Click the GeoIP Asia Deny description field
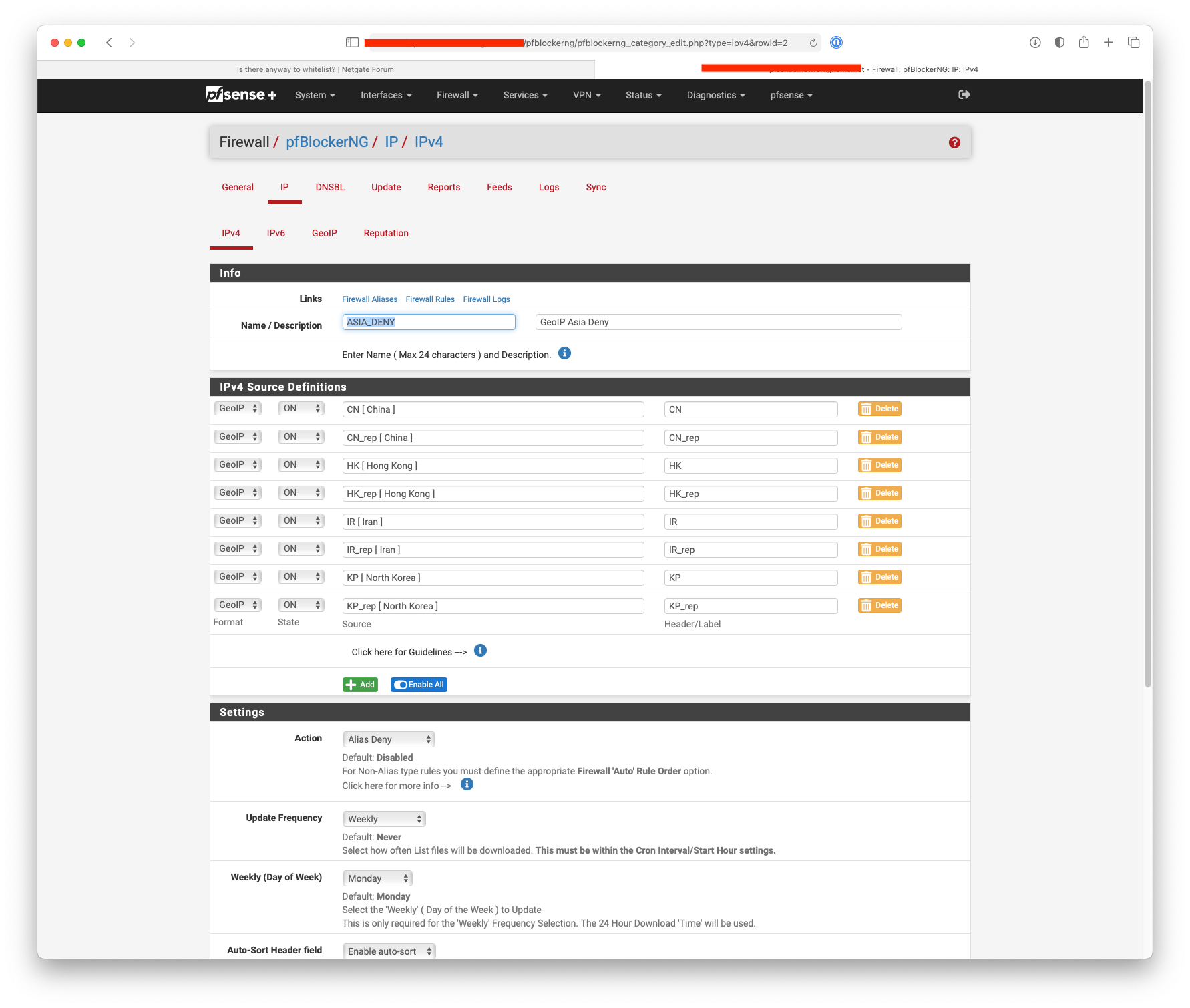Viewport: 1190px width, 1008px height. coord(719,322)
